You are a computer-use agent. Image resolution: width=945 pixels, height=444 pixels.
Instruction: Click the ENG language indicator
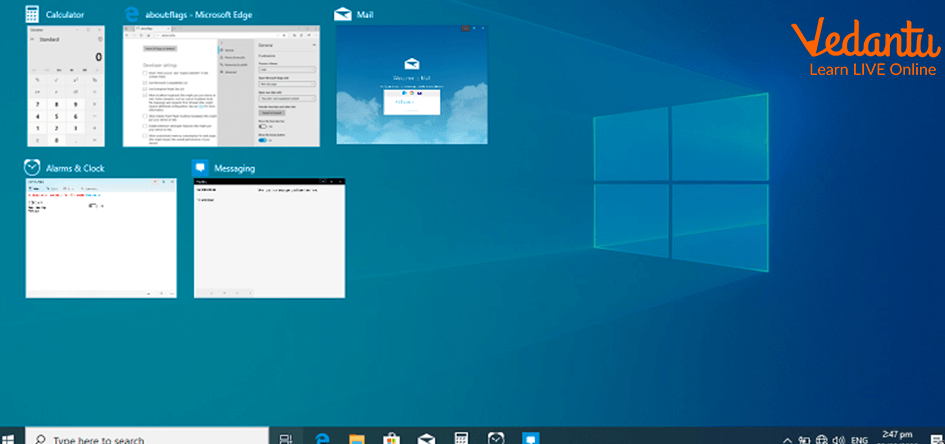860,438
